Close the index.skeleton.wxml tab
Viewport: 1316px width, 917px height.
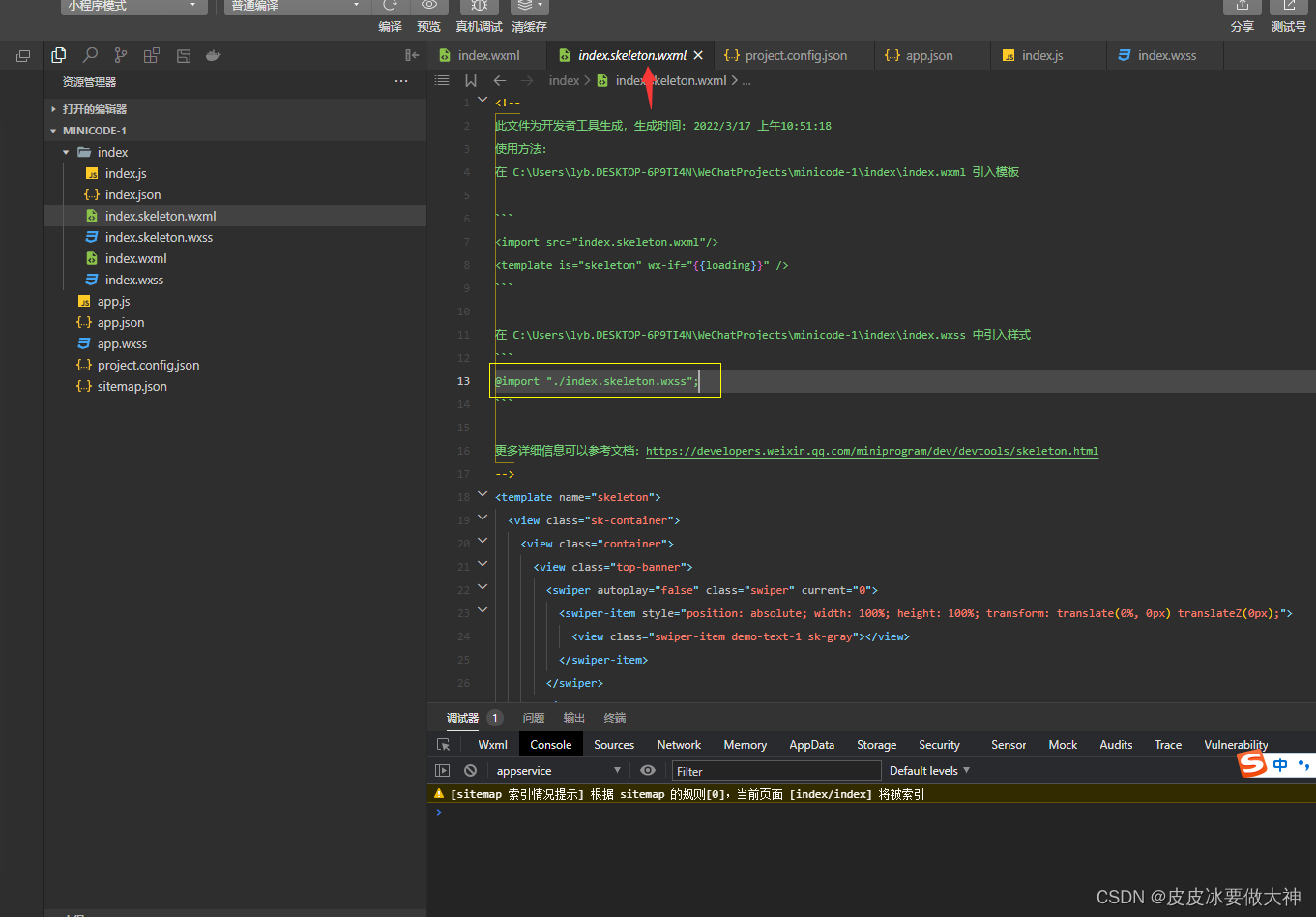(x=698, y=55)
